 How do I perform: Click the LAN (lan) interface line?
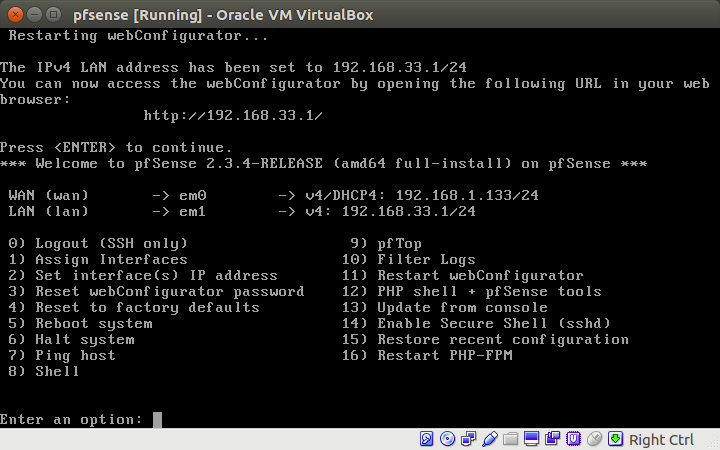242,212
